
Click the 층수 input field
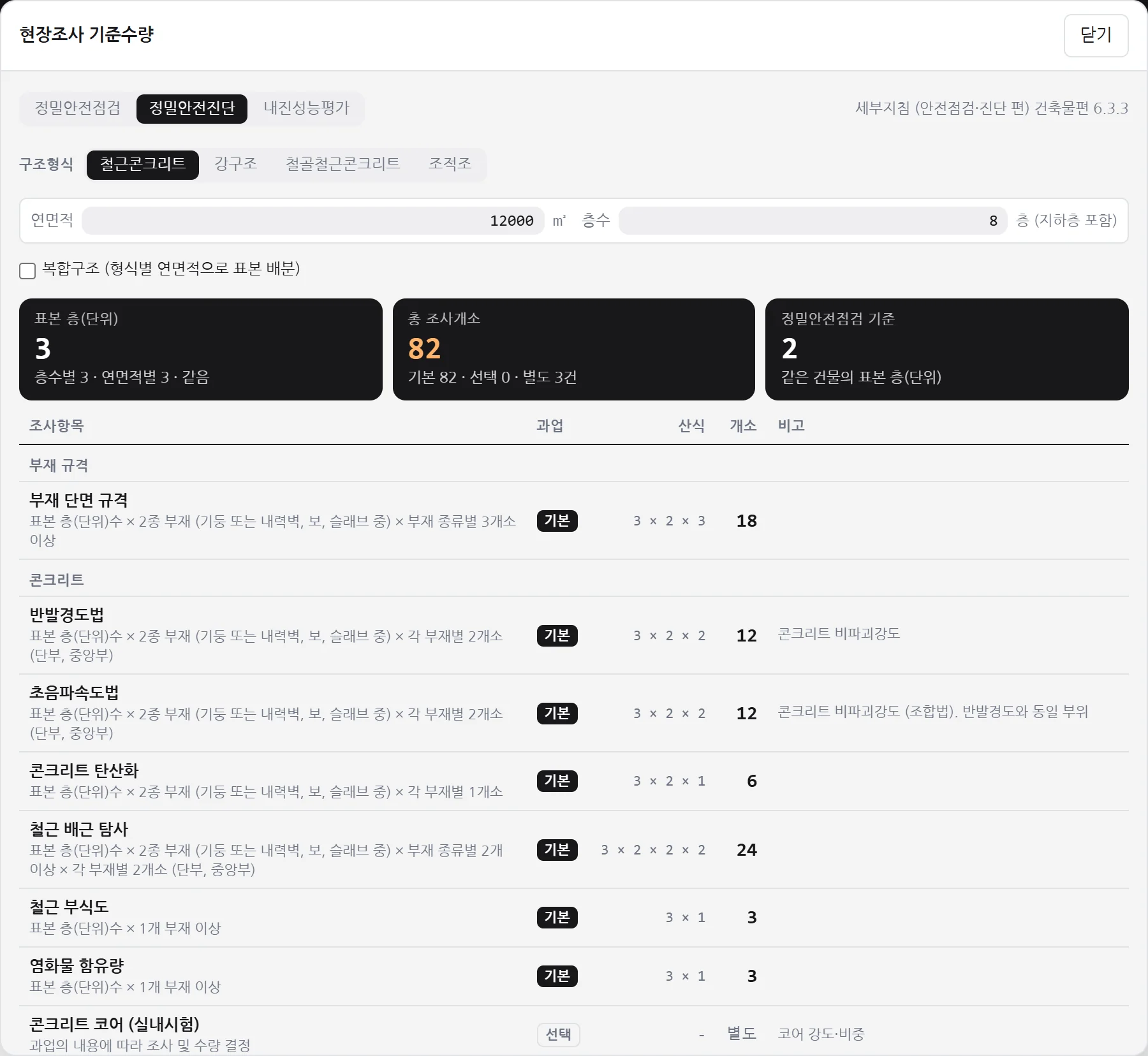click(813, 221)
